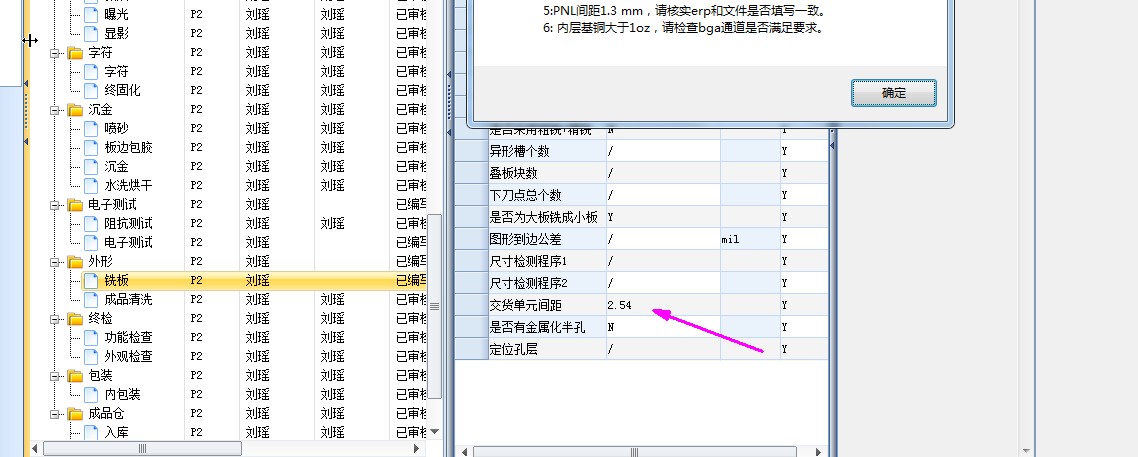Click the 叠板块数 property label

515,173
